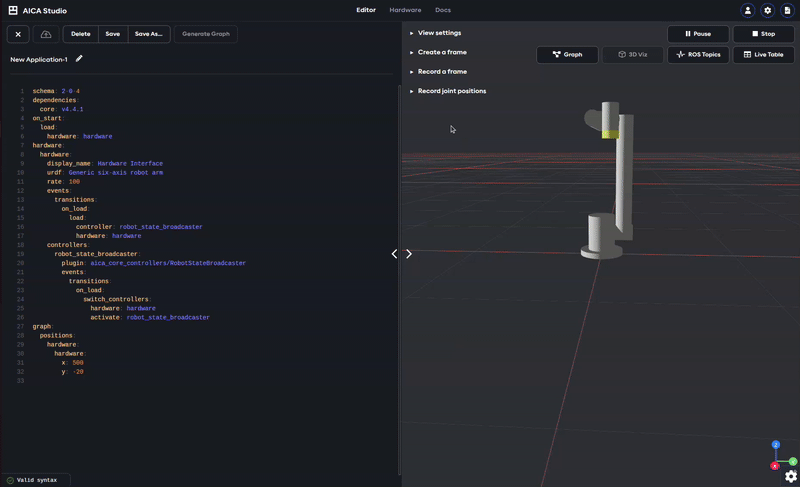Click the code editor vertical scrollbar

coord(399,279)
